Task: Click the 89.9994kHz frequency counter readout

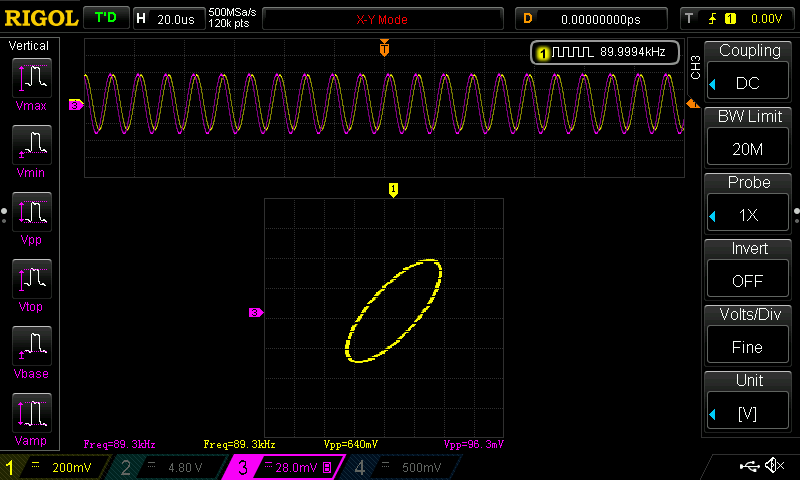Action: coord(633,52)
